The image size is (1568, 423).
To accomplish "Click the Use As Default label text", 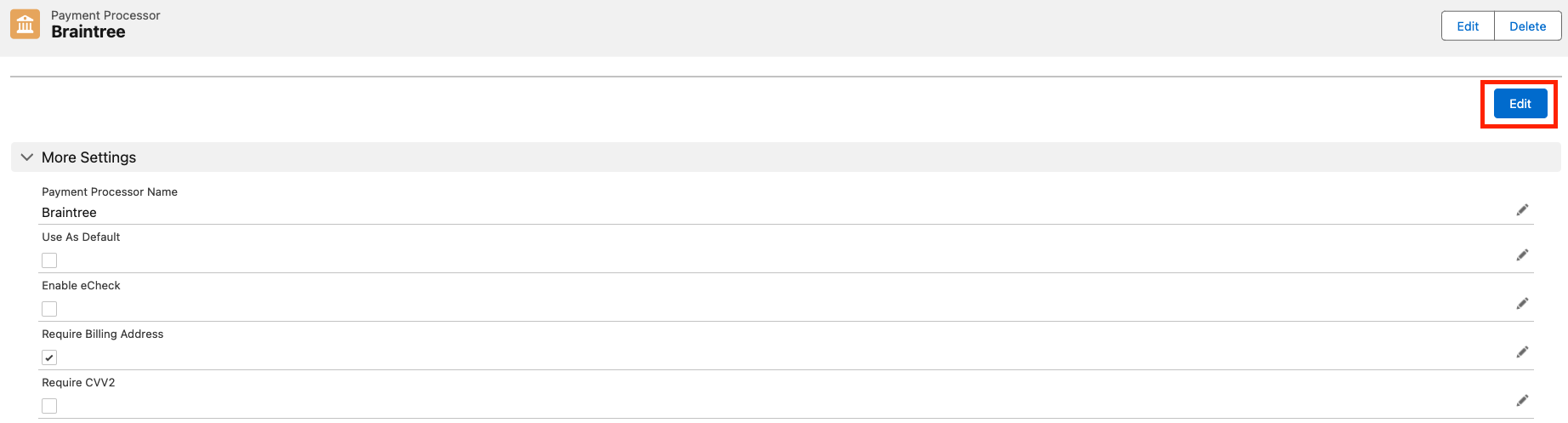I will [81, 237].
